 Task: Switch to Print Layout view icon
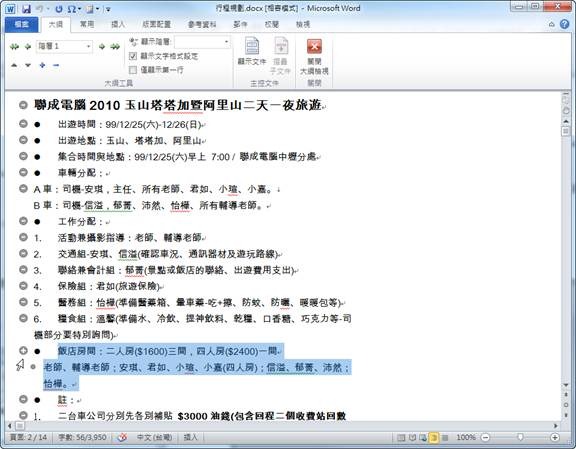pos(401,437)
